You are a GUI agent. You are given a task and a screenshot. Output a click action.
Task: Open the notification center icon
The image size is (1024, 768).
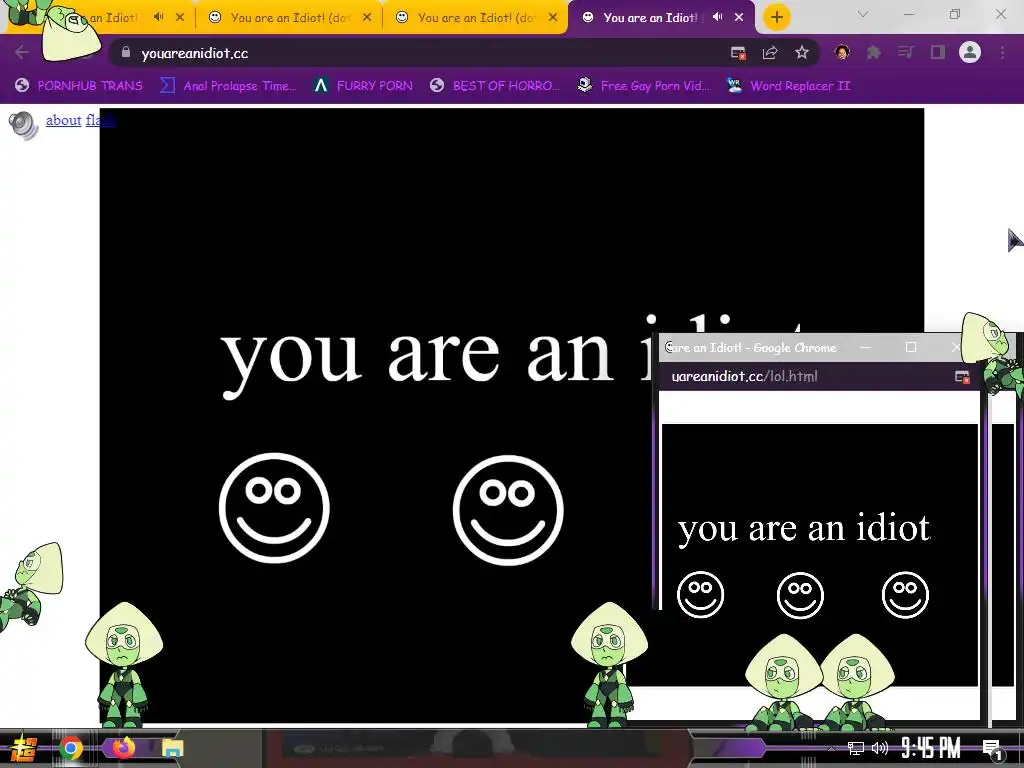(992, 749)
